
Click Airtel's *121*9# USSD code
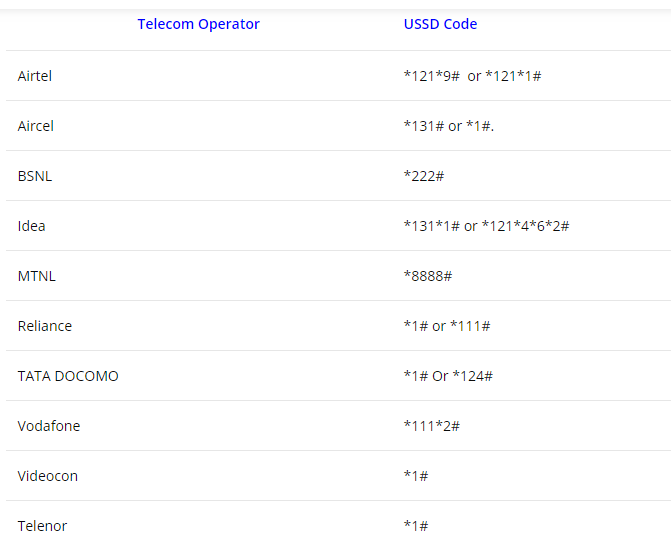(x=431, y=76)
